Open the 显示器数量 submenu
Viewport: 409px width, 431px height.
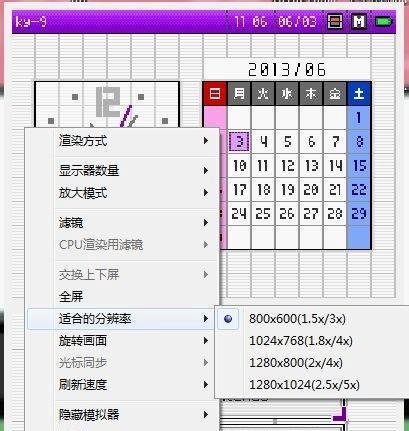[123, 170]
